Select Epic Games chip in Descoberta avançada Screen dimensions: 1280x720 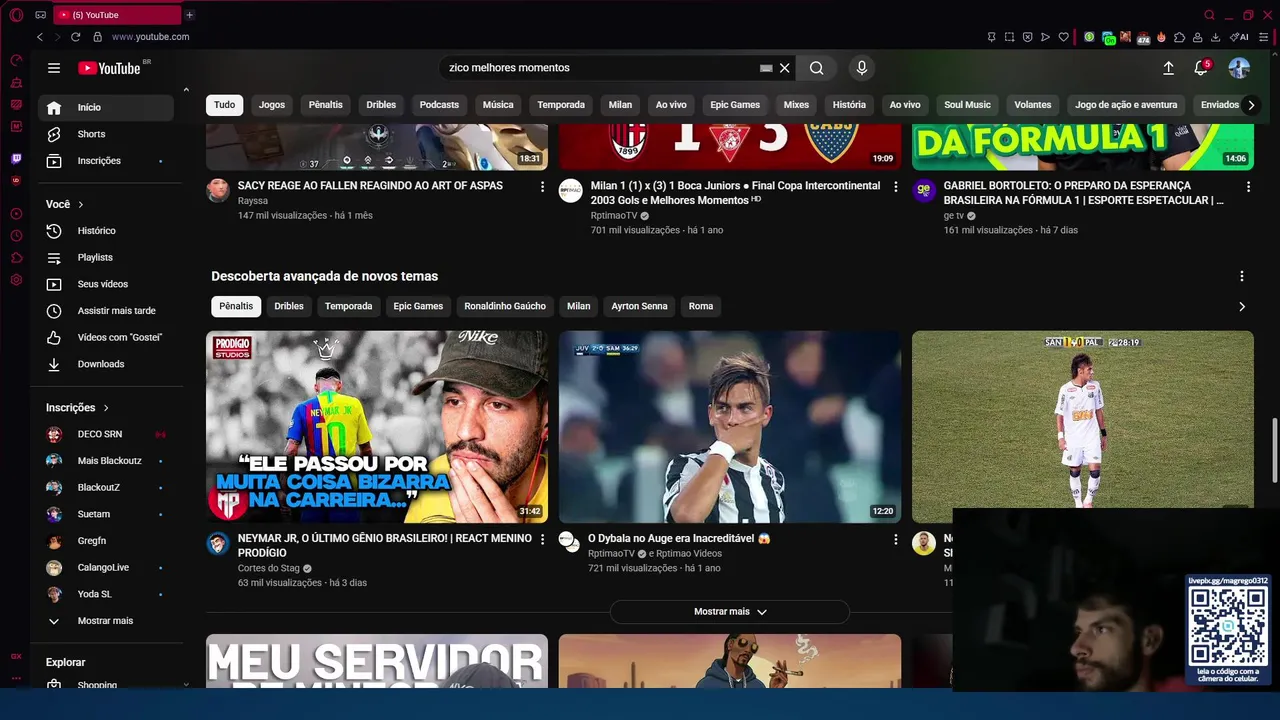click(x=418, y=306)
